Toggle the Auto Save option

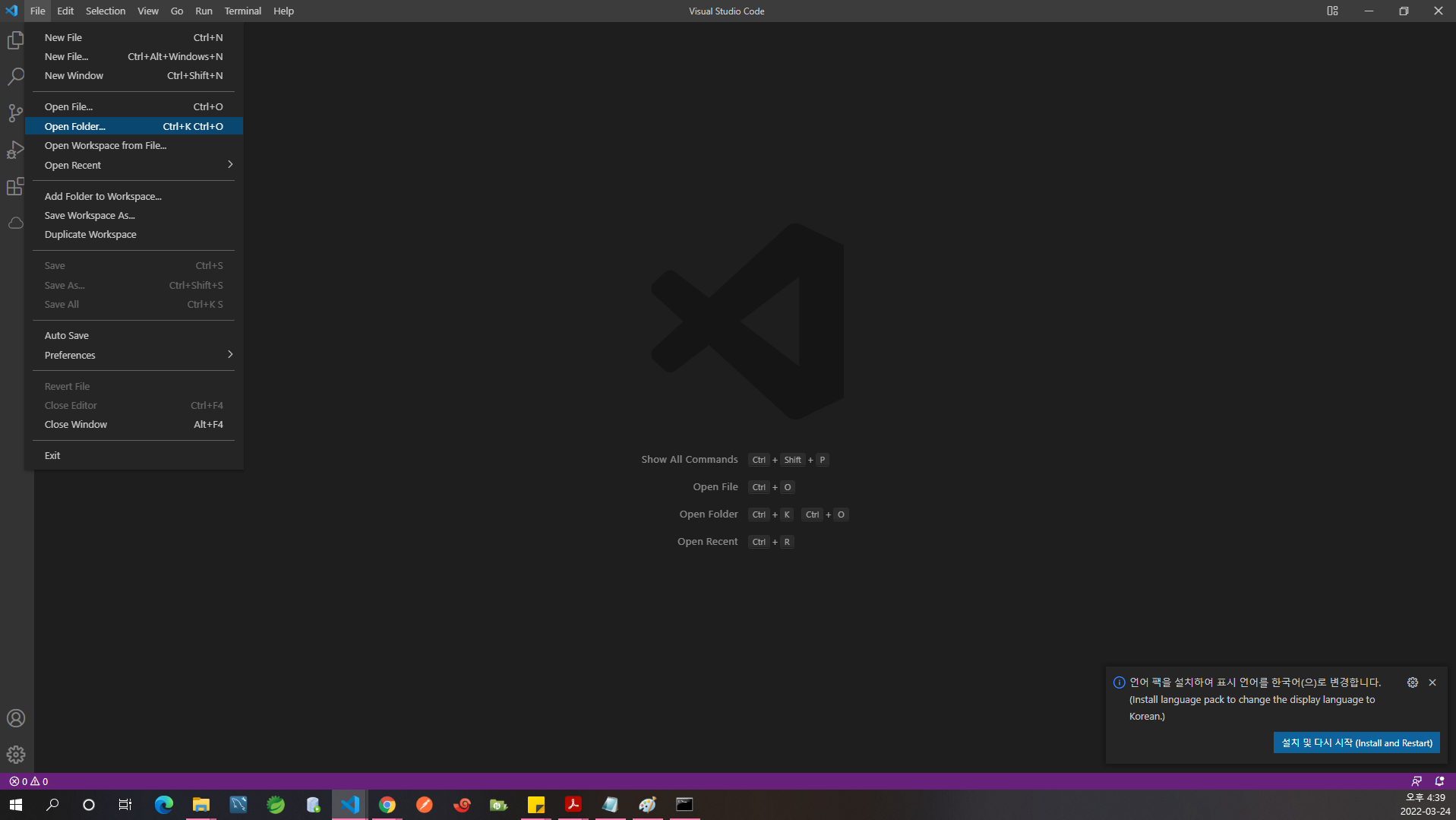tap(134, 335)
